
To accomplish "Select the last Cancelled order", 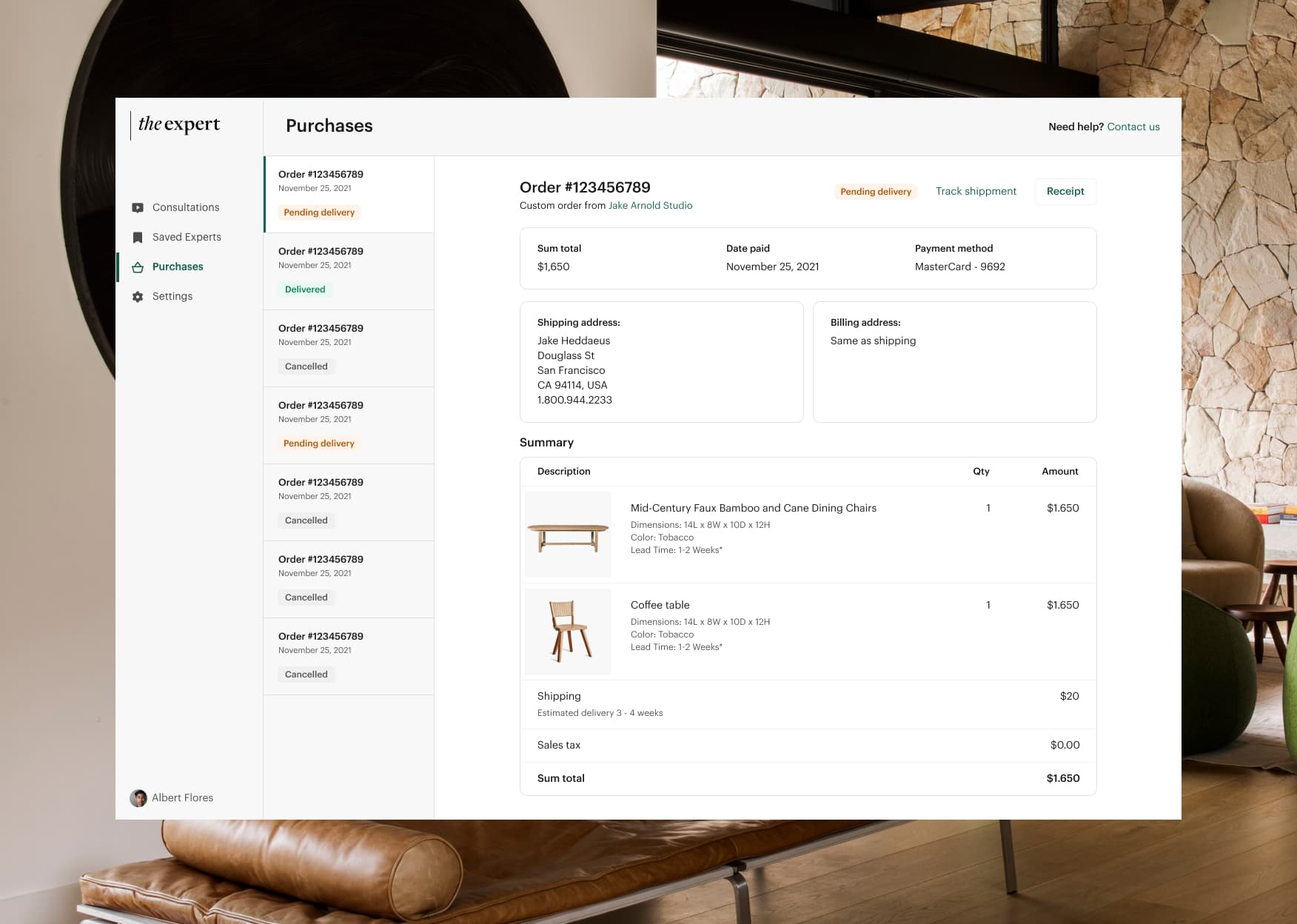I will click(348, 655).
